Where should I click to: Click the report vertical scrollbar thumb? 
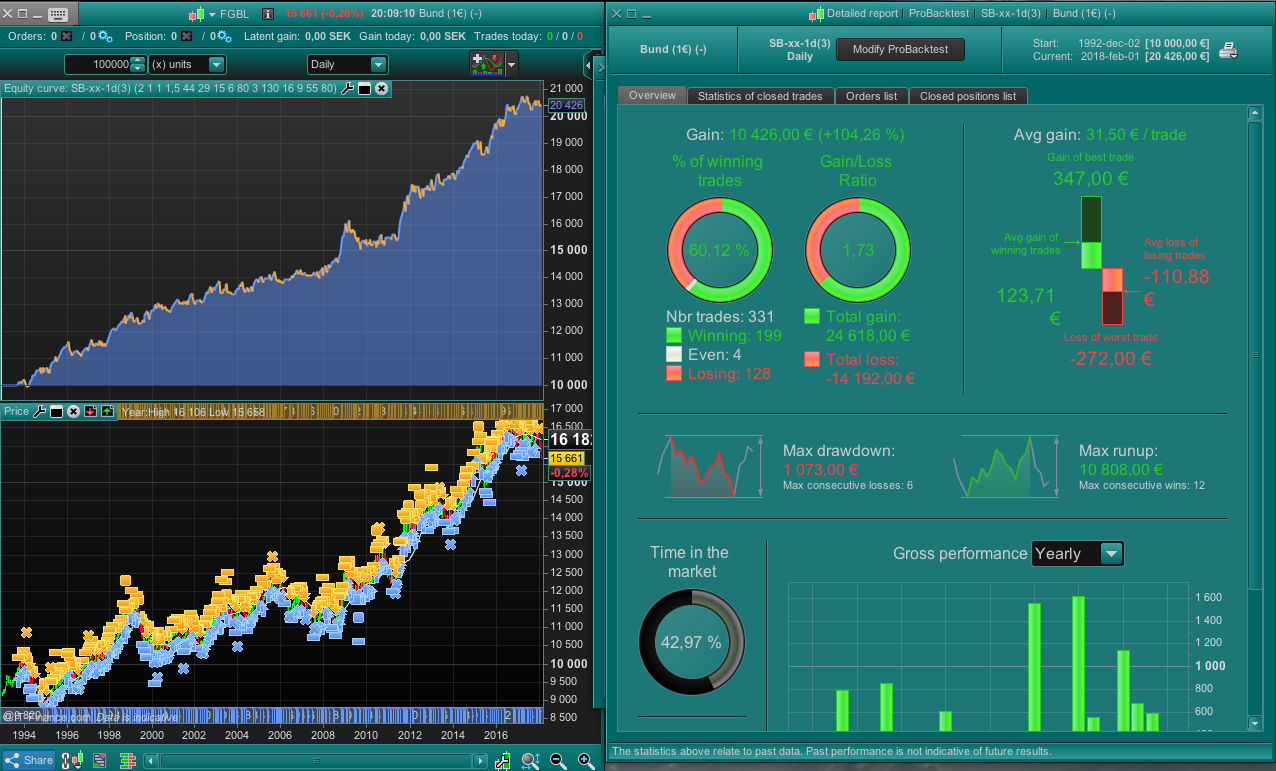pyautogui.click(x=1255, y=354)
